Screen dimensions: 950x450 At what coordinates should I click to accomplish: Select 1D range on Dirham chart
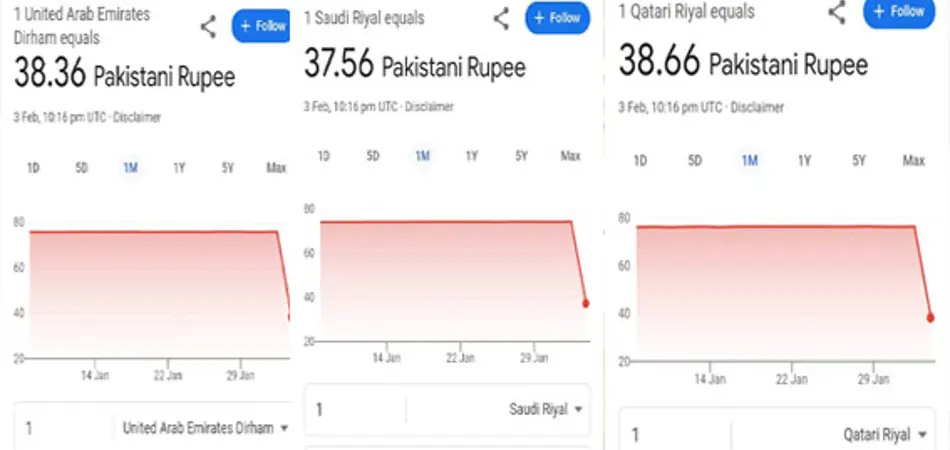click(33, 168)
